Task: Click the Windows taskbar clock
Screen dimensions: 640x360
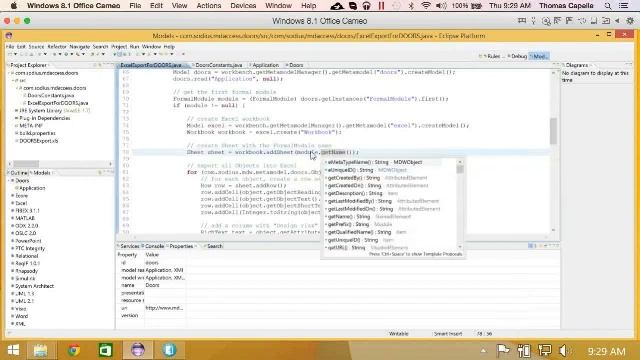Action: [606, 351]
